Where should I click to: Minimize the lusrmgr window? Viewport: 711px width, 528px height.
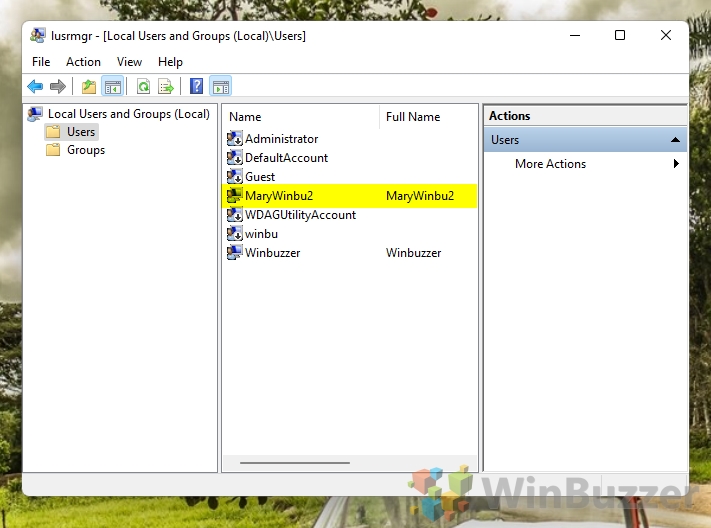[x=575, y=35]
